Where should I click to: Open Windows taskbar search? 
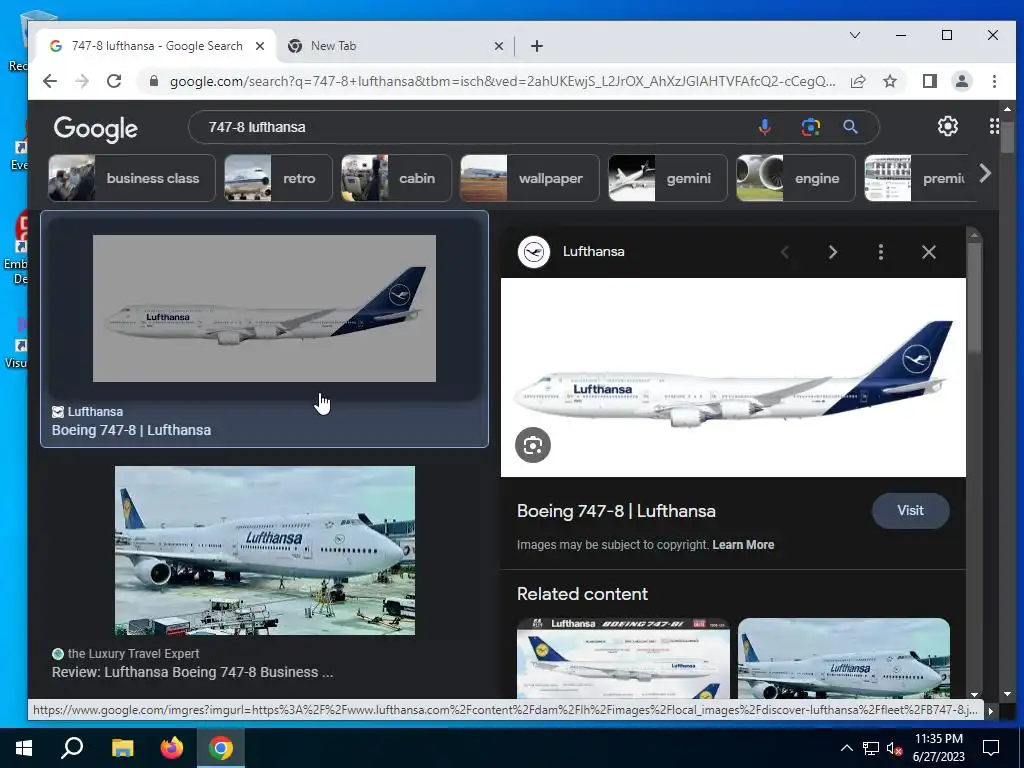[x=72, y=748]
